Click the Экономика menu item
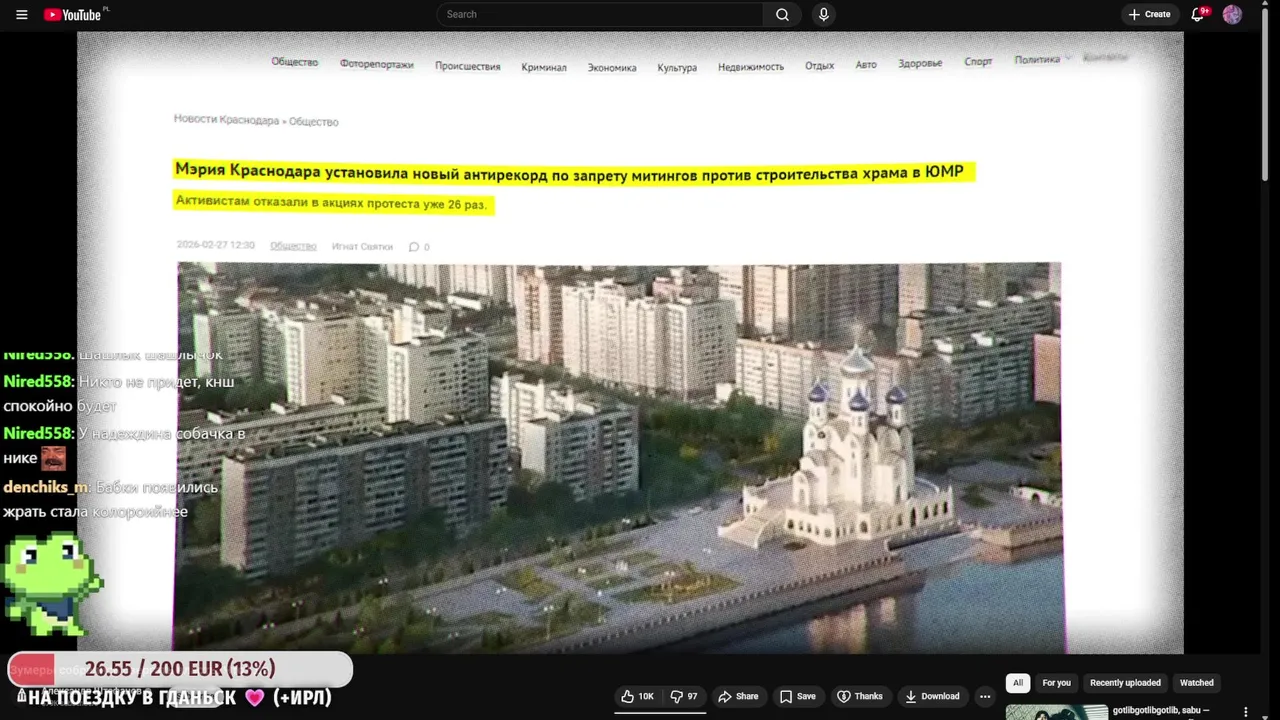1280x720 pixels. click(x=611, y=68)
